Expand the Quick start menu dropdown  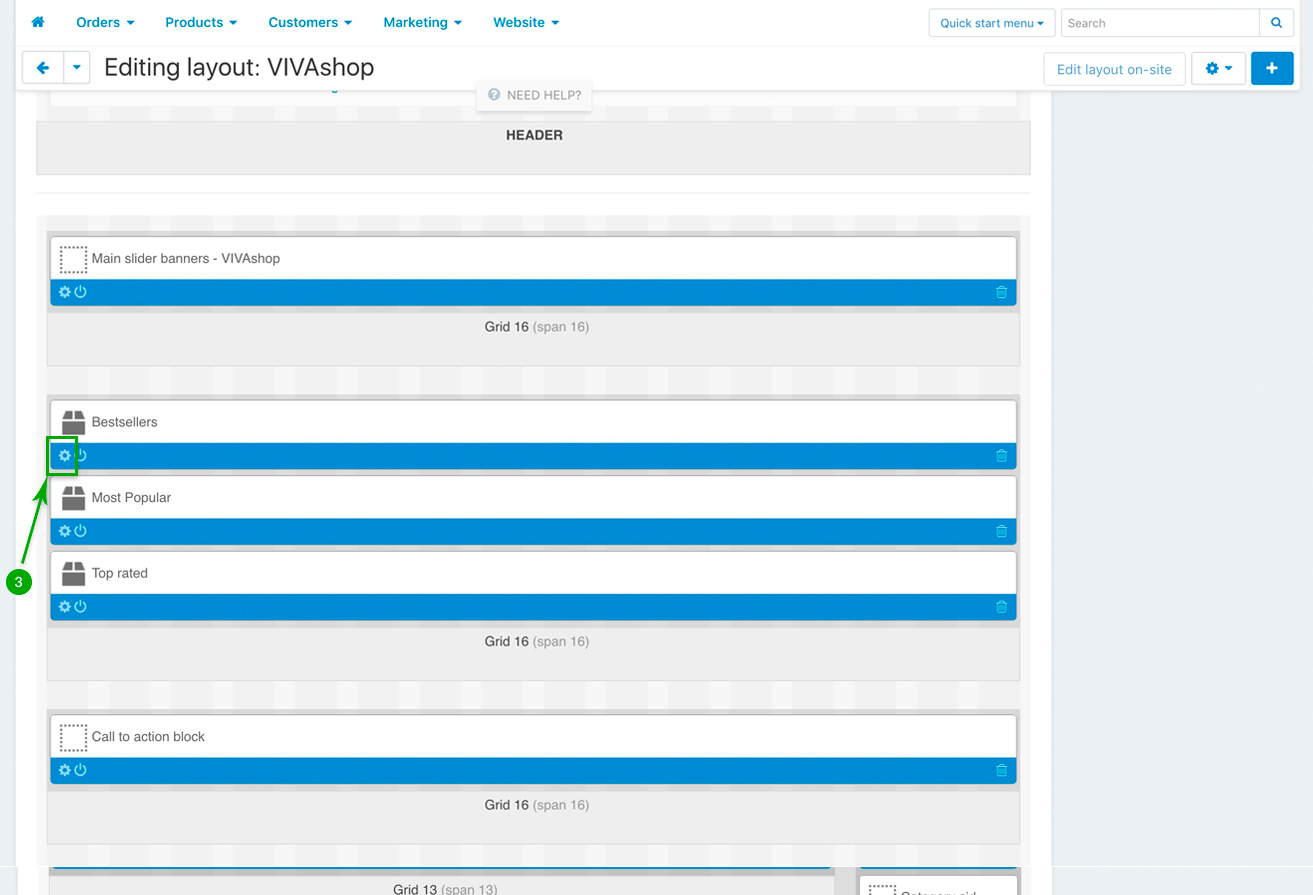pos(991,23)
